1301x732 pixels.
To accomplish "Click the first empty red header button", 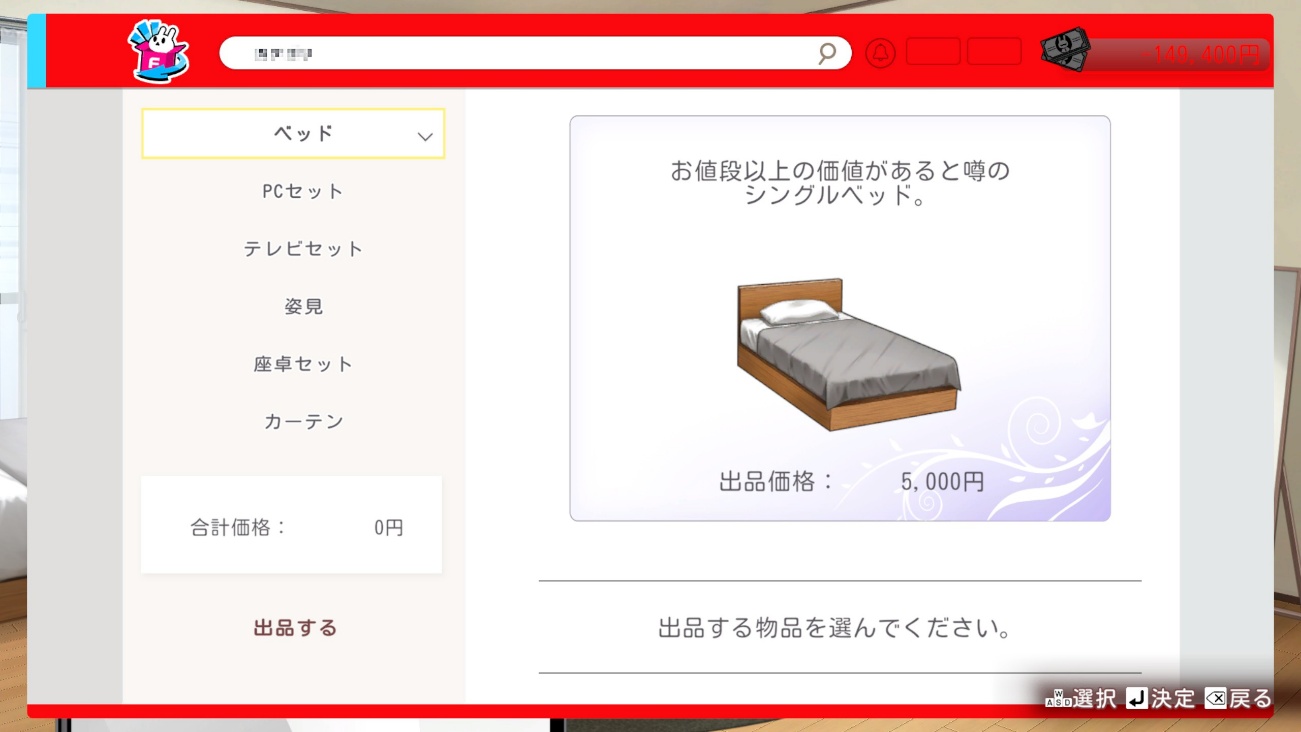I will [933, 52].
